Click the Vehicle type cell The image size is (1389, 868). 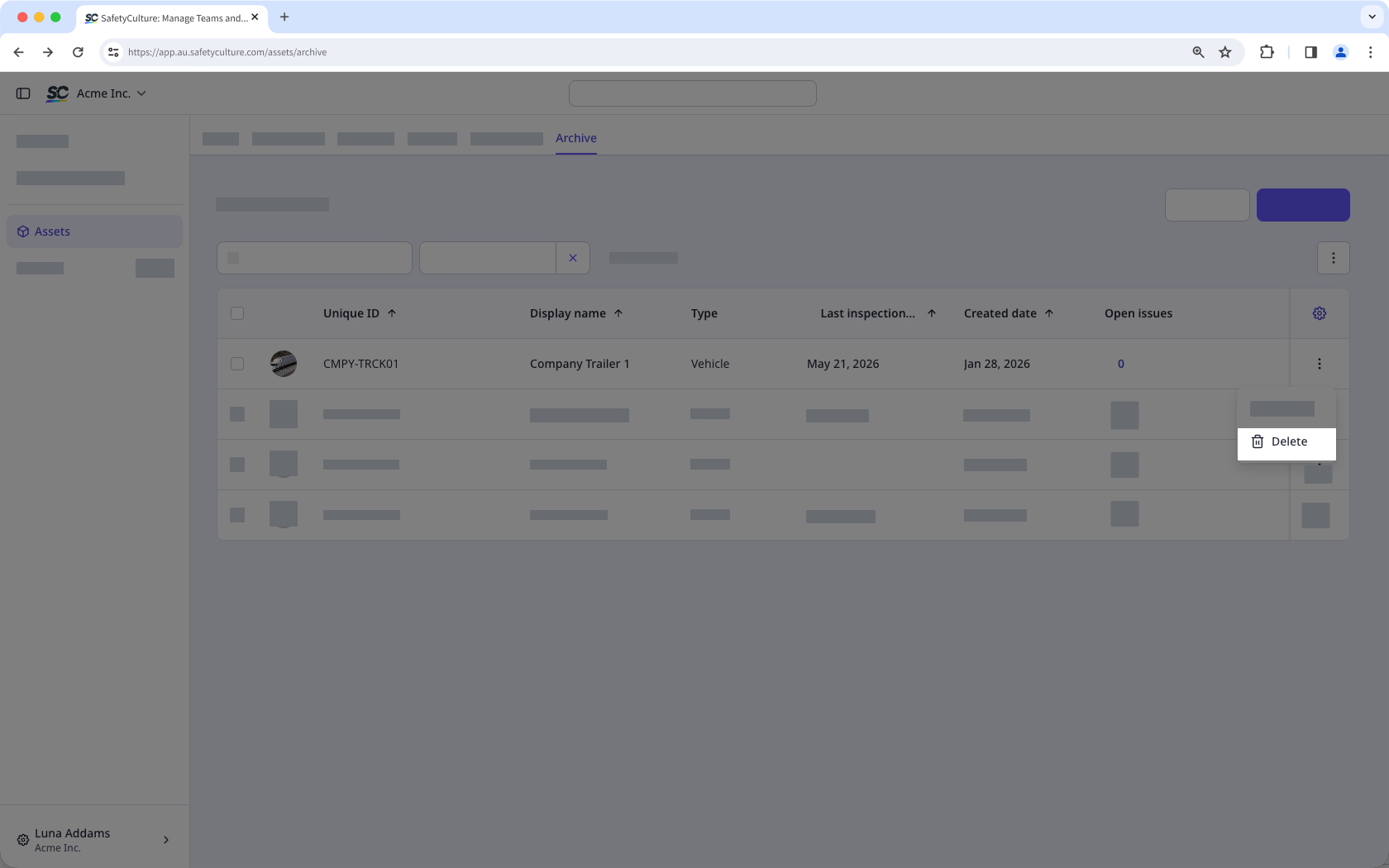pyautogui.click(x=710, y=364)
